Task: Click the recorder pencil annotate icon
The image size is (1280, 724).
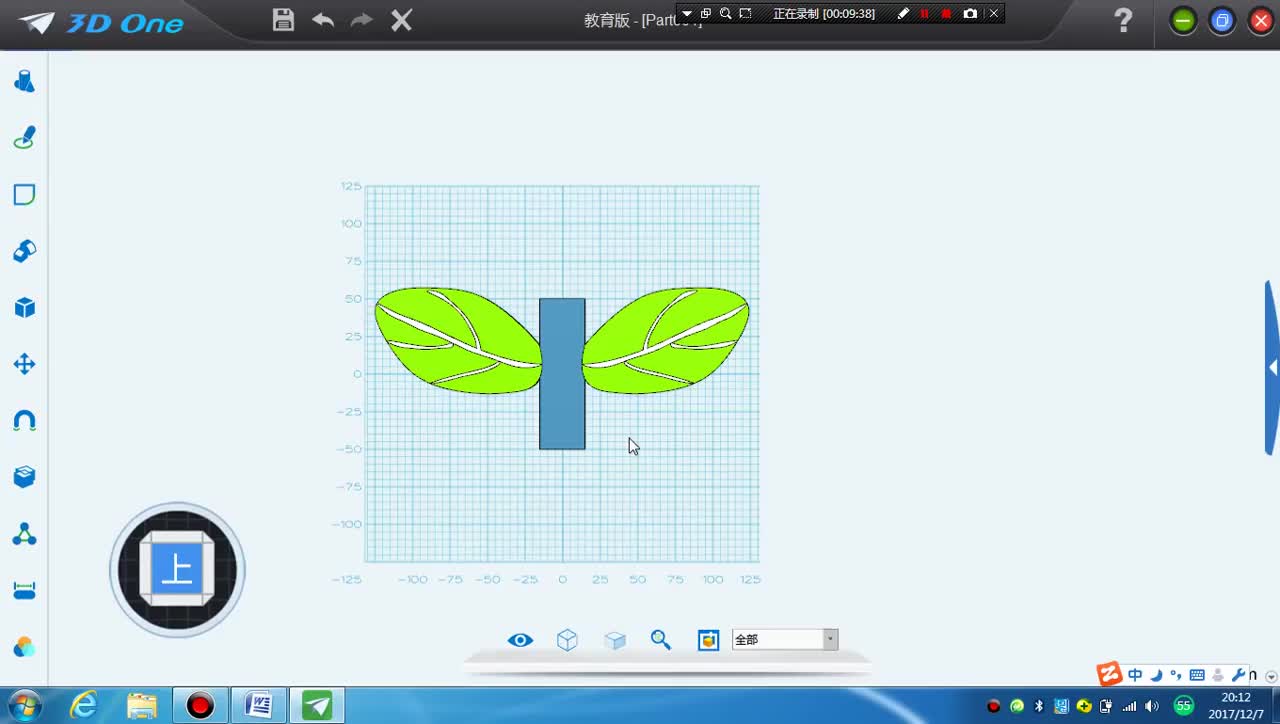Action: pyautogui.click(x=904, y=14)
